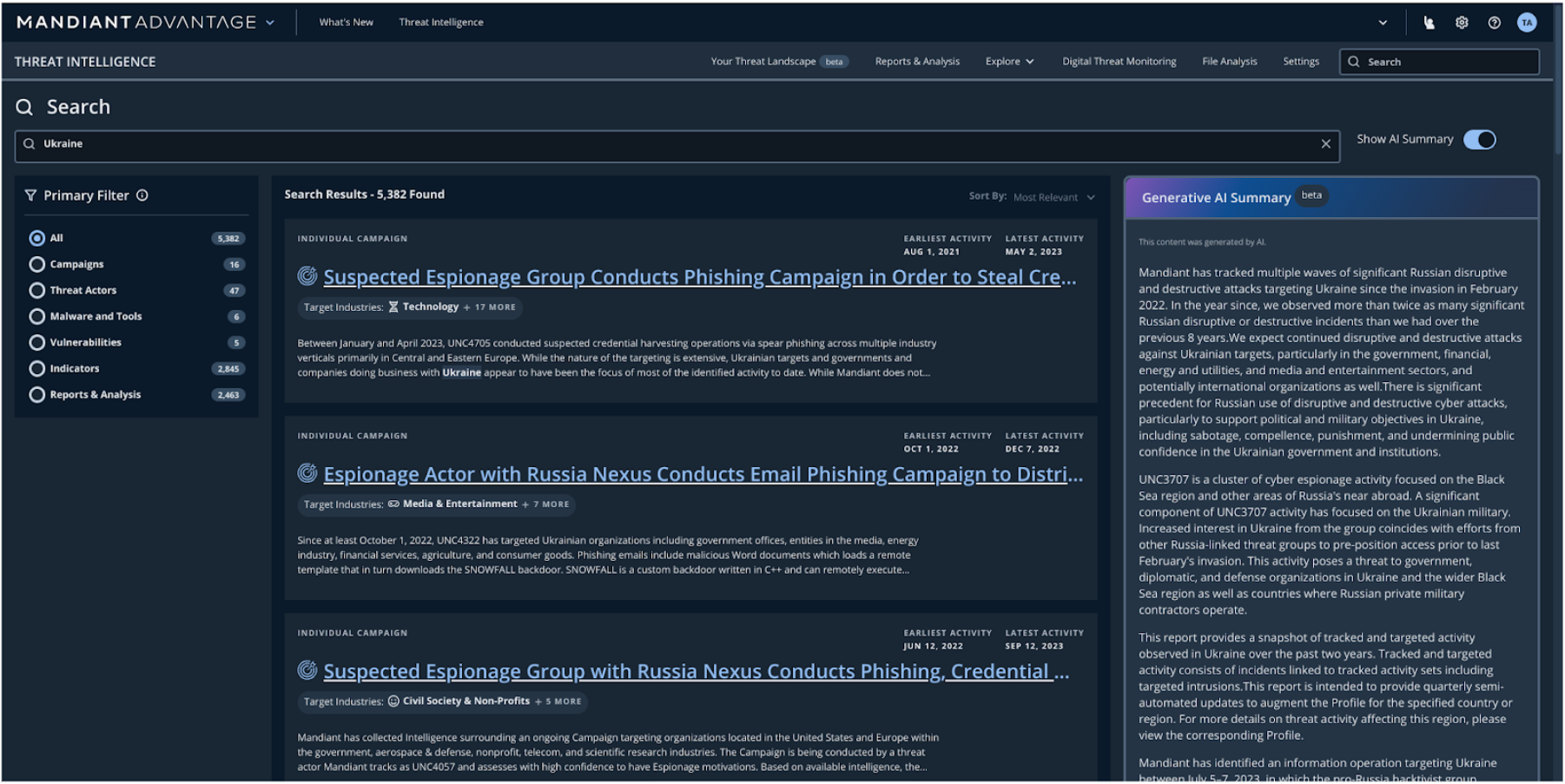Expand the chevron left of the raised-hand icon
Screen dimensions: 1565x784
point(1383,23)
